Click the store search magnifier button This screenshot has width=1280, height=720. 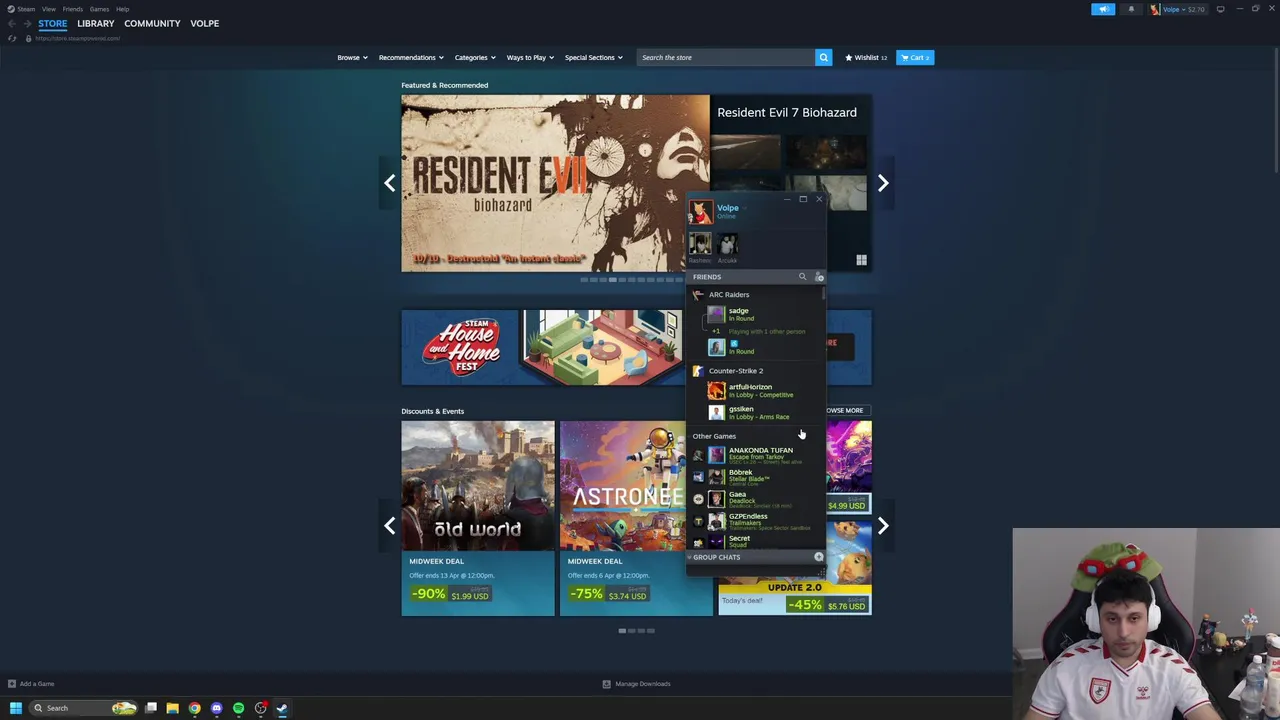[x=824, y=57]
